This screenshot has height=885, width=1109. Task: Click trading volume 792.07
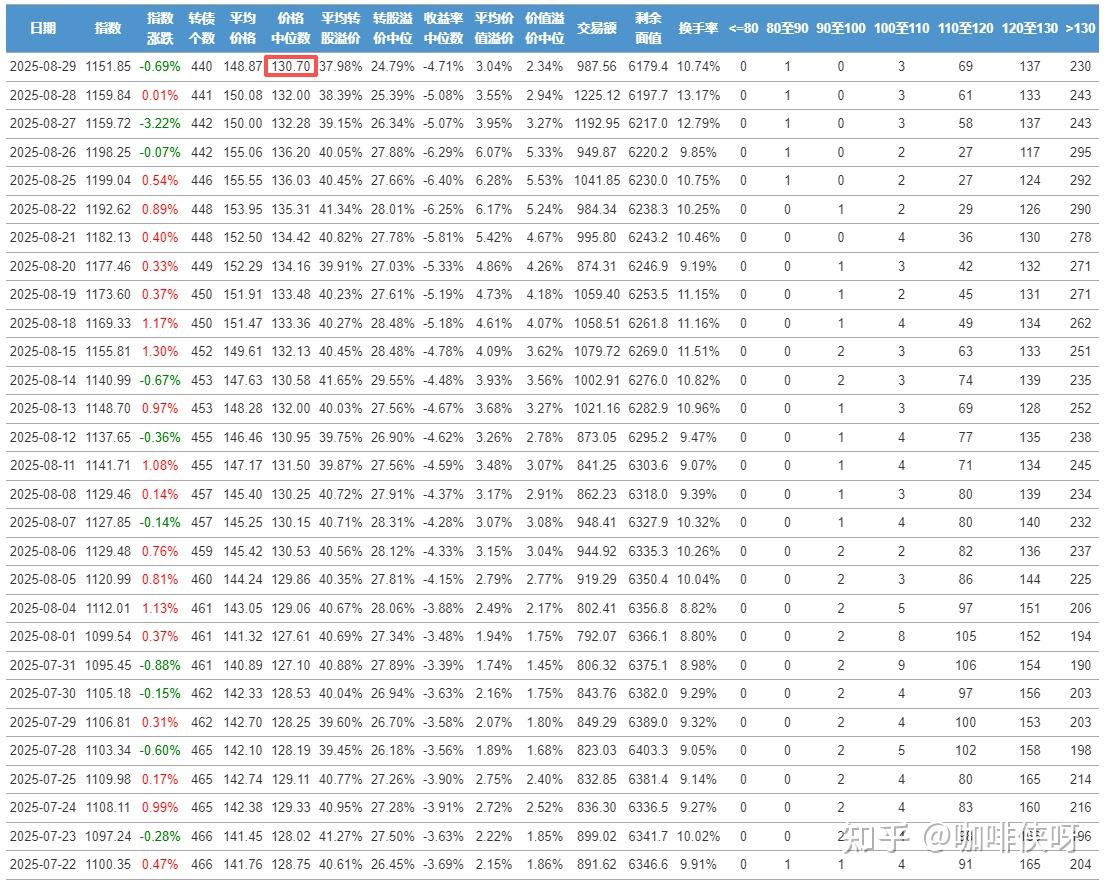point(596,636)
